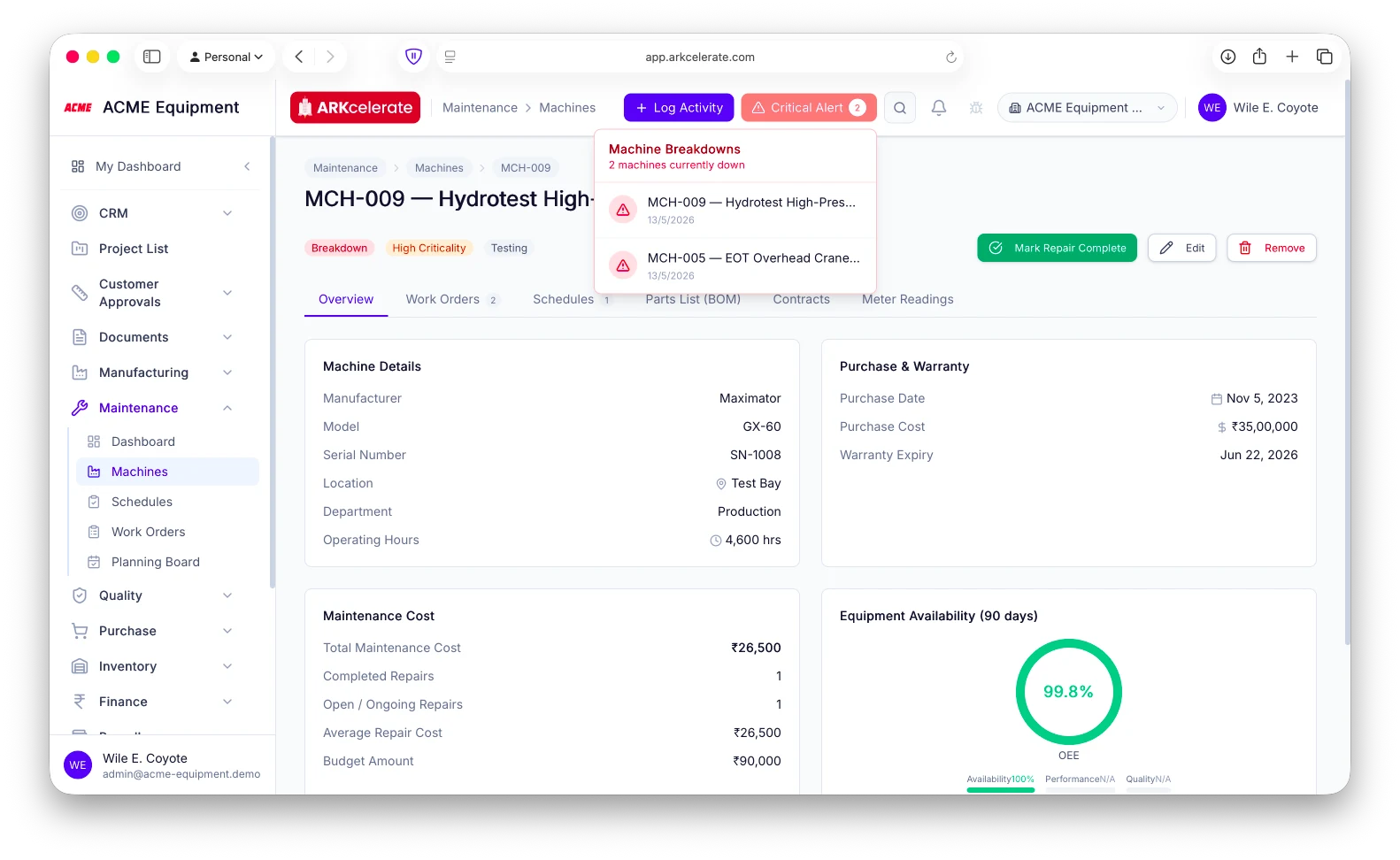Open MCH-005 EOT Overhead Crane breakdown entry
Screen dimensions: 1400x860
coord(735,265)
